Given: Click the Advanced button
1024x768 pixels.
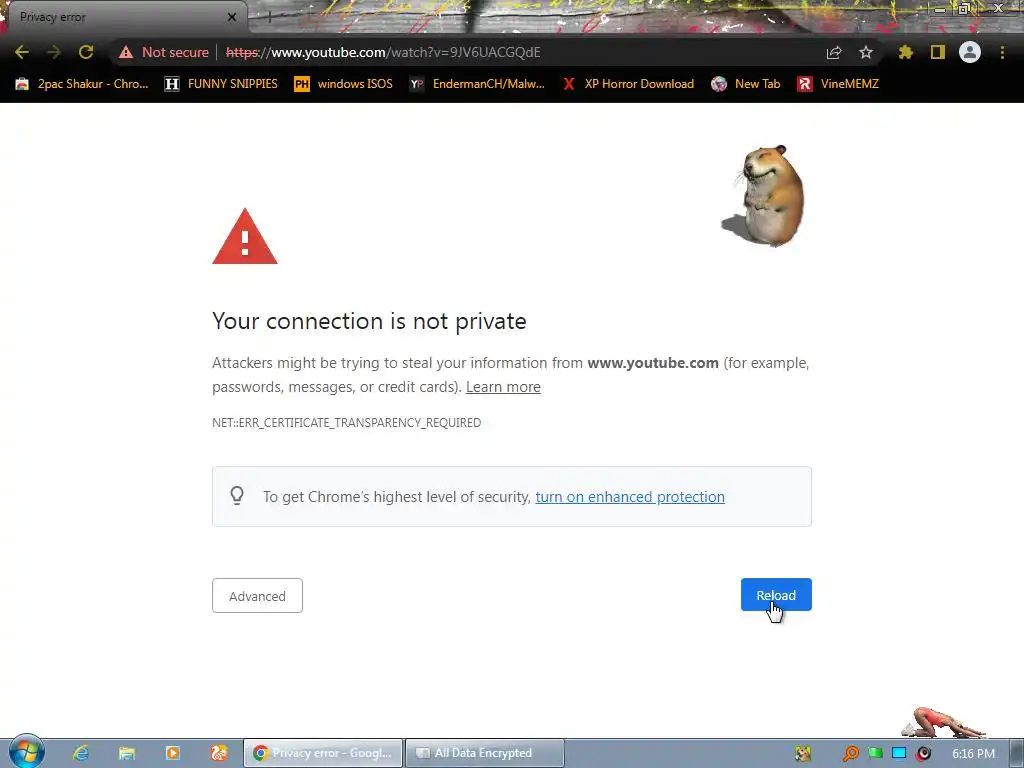Looking at the screenshot, I should tap(257, 596).
